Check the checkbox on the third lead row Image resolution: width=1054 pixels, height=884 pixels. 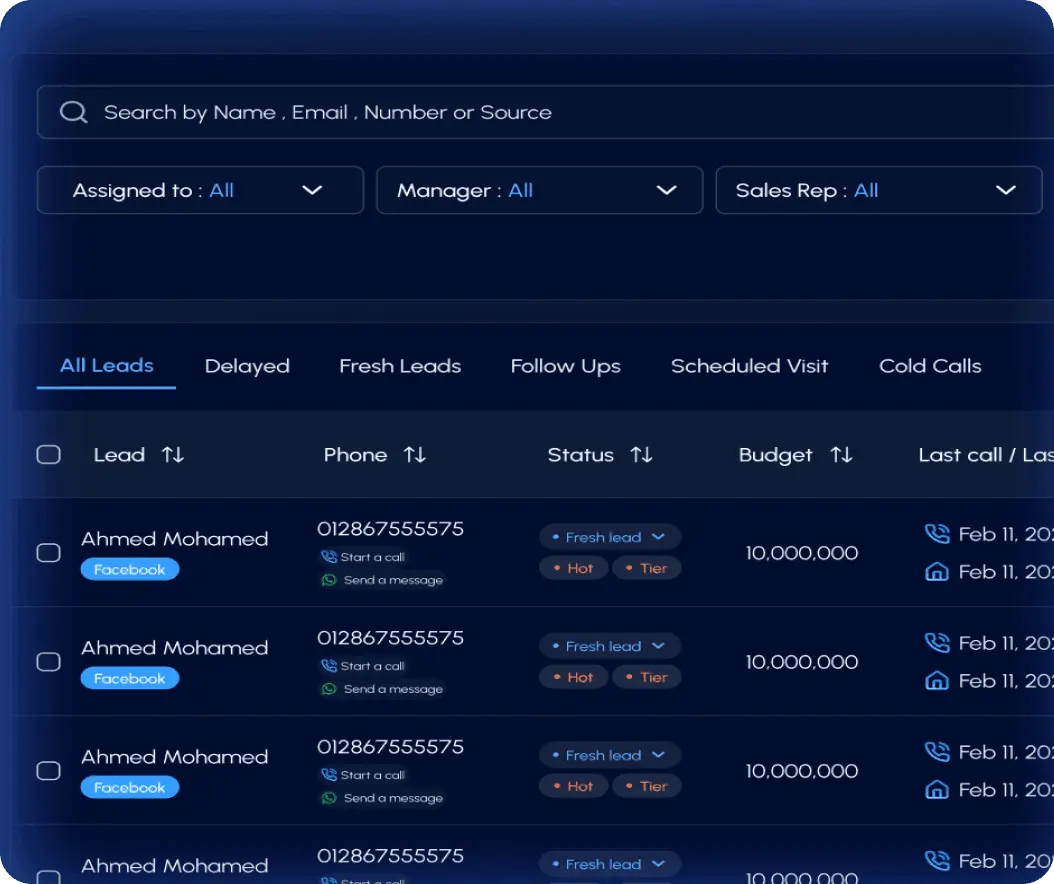pyautogui.click(x=48, y=771)
